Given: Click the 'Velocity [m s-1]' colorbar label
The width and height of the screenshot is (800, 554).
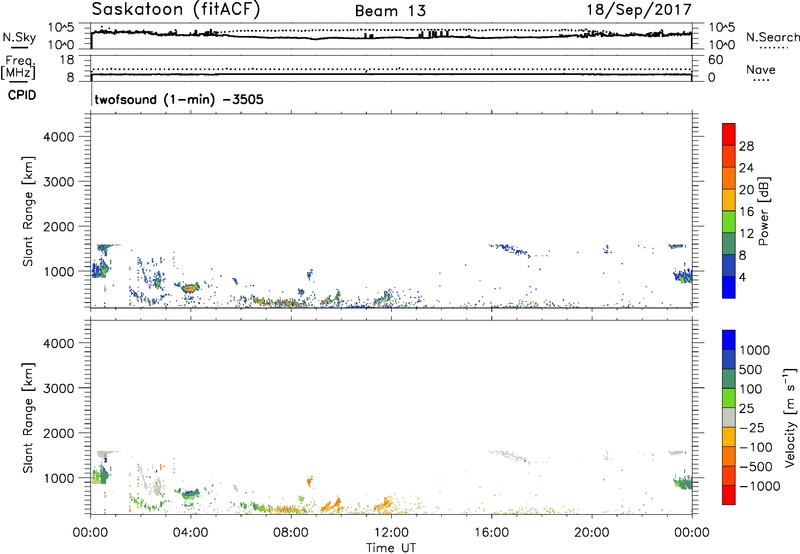Looking at the screenshot, I should (x=790, y=417).
